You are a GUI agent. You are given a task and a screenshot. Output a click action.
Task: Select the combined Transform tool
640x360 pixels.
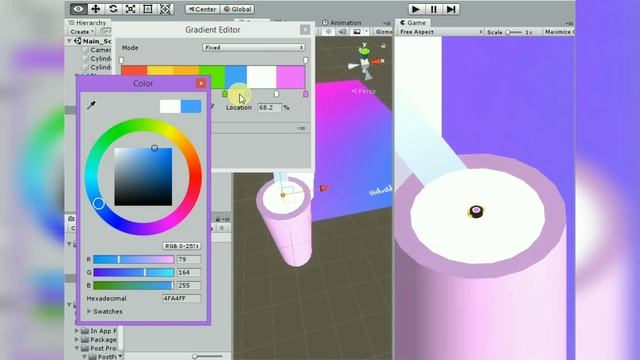click(x=165, y=9)
